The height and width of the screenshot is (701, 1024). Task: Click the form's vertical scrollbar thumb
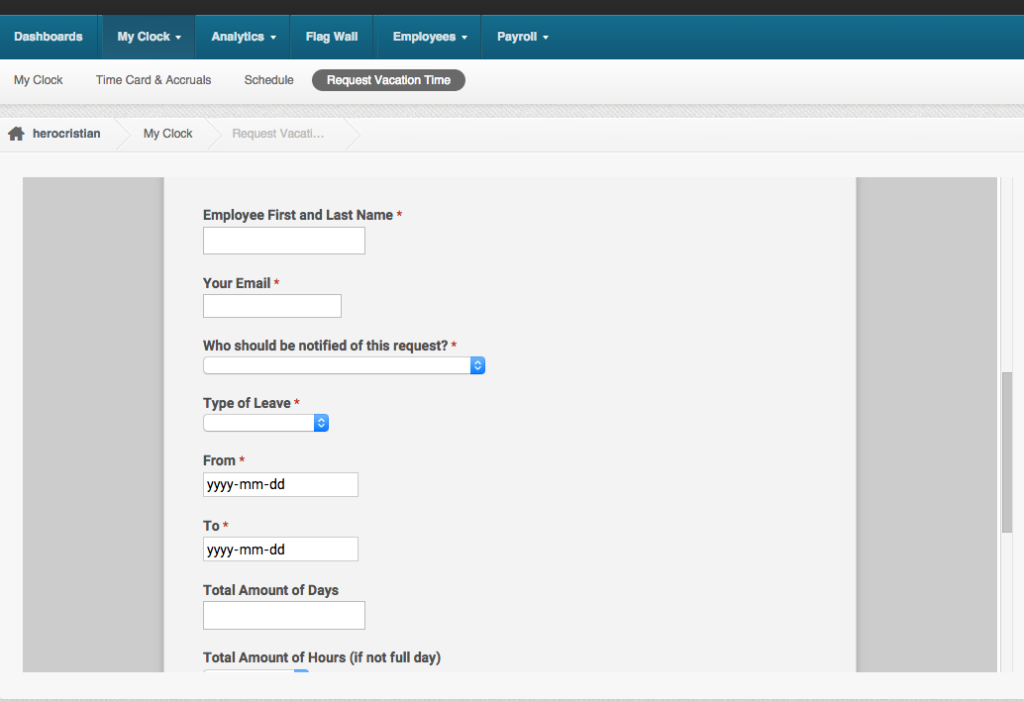pyautogui.click(x=1007, y=452)
